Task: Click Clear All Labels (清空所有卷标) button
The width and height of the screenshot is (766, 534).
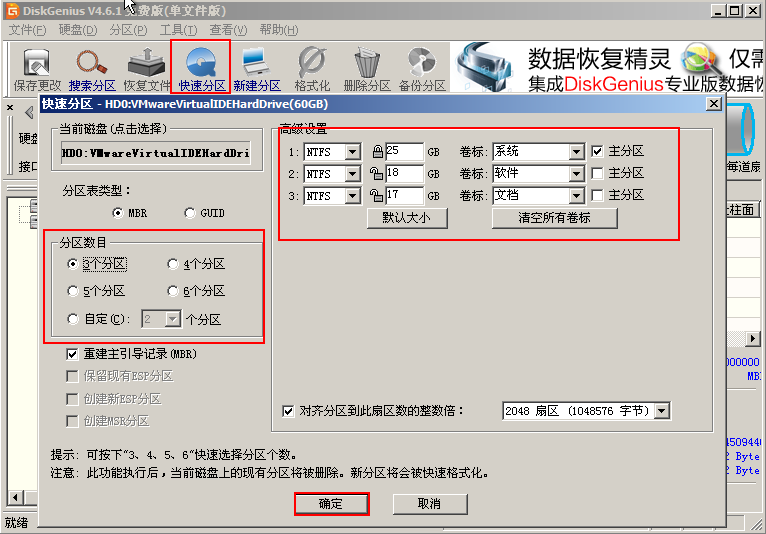Action: (554, 218)
